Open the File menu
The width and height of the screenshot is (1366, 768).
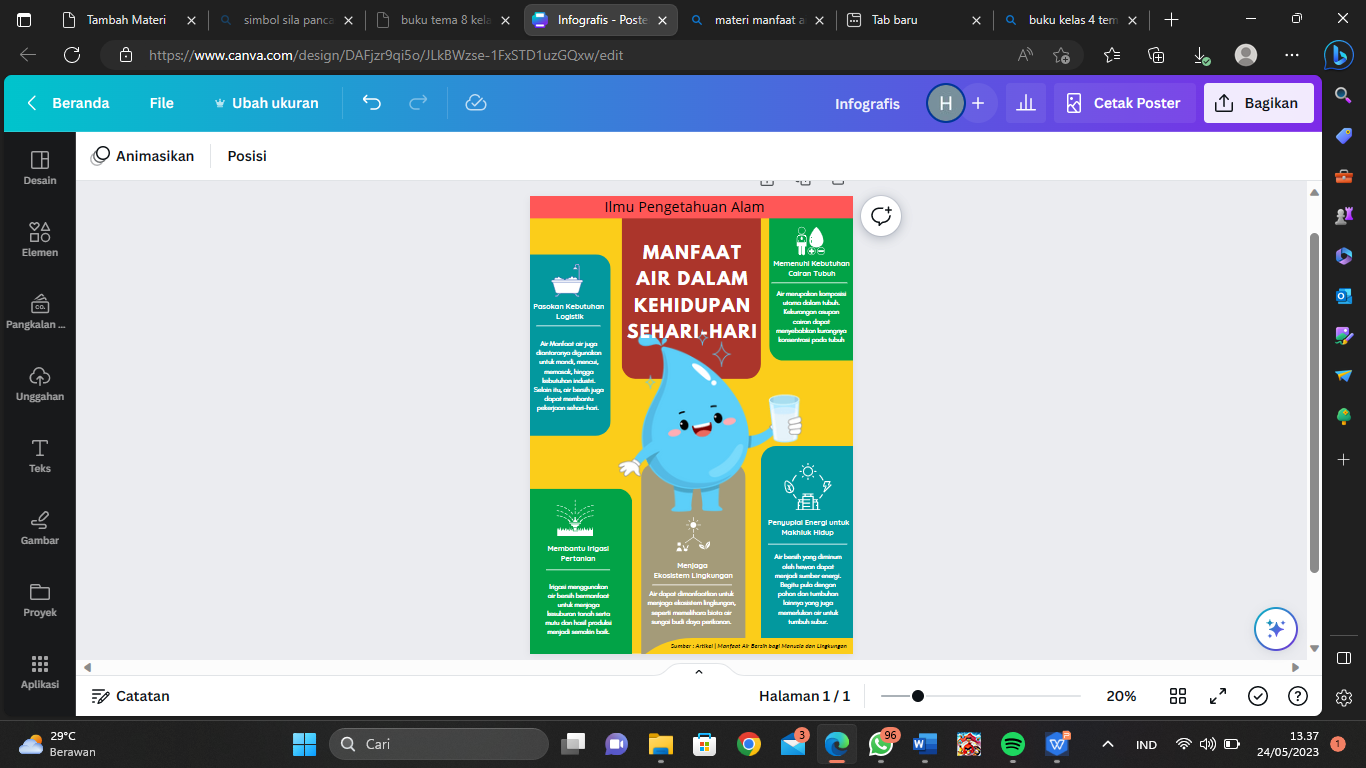[161, 103]
